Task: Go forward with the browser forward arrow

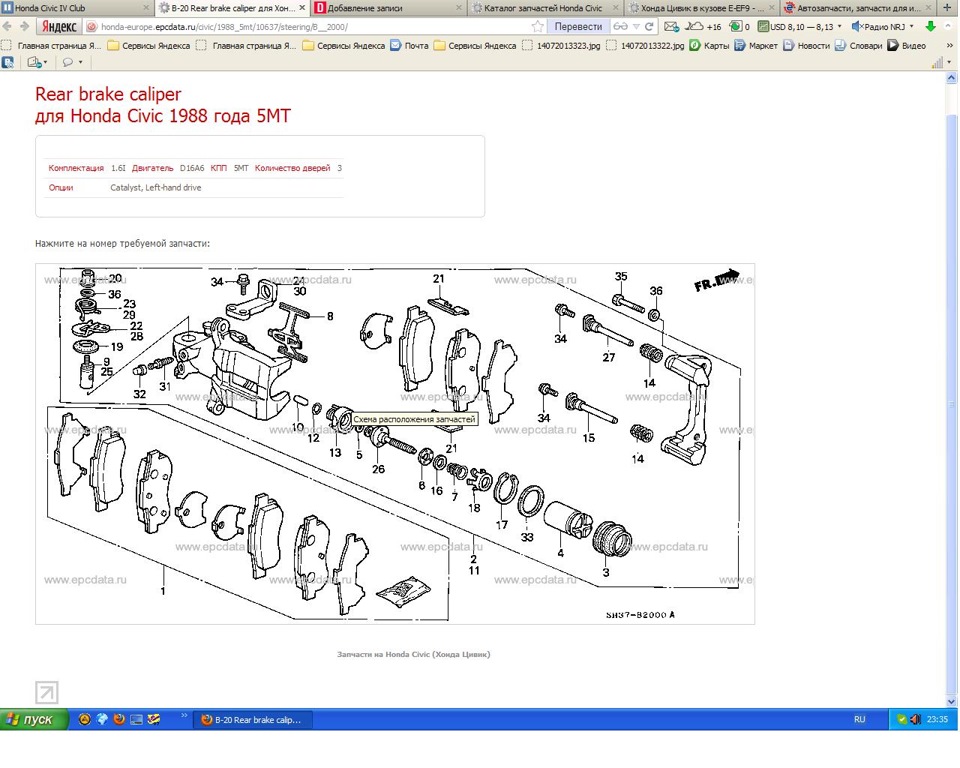Action: click(24, 26)
